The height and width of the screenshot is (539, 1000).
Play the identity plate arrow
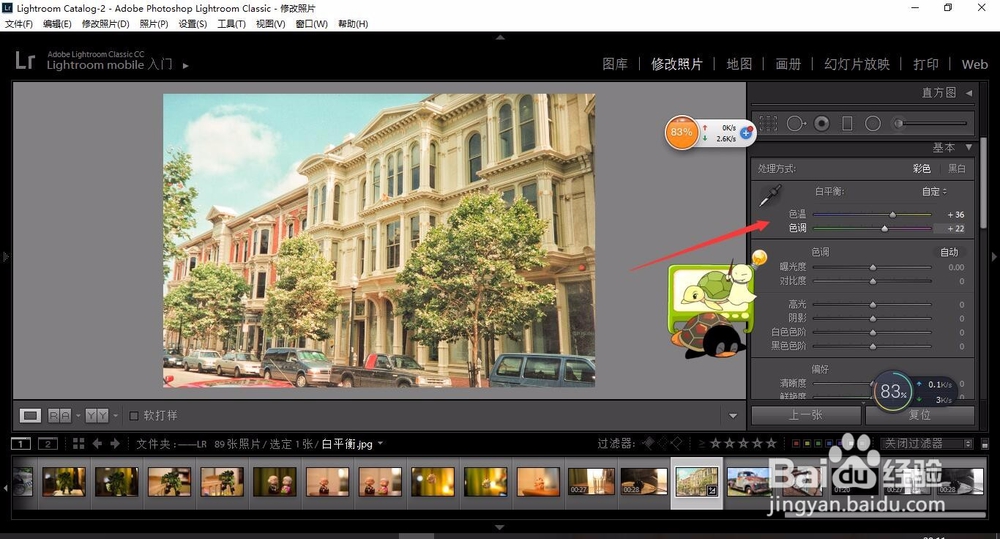coord(186,65)
